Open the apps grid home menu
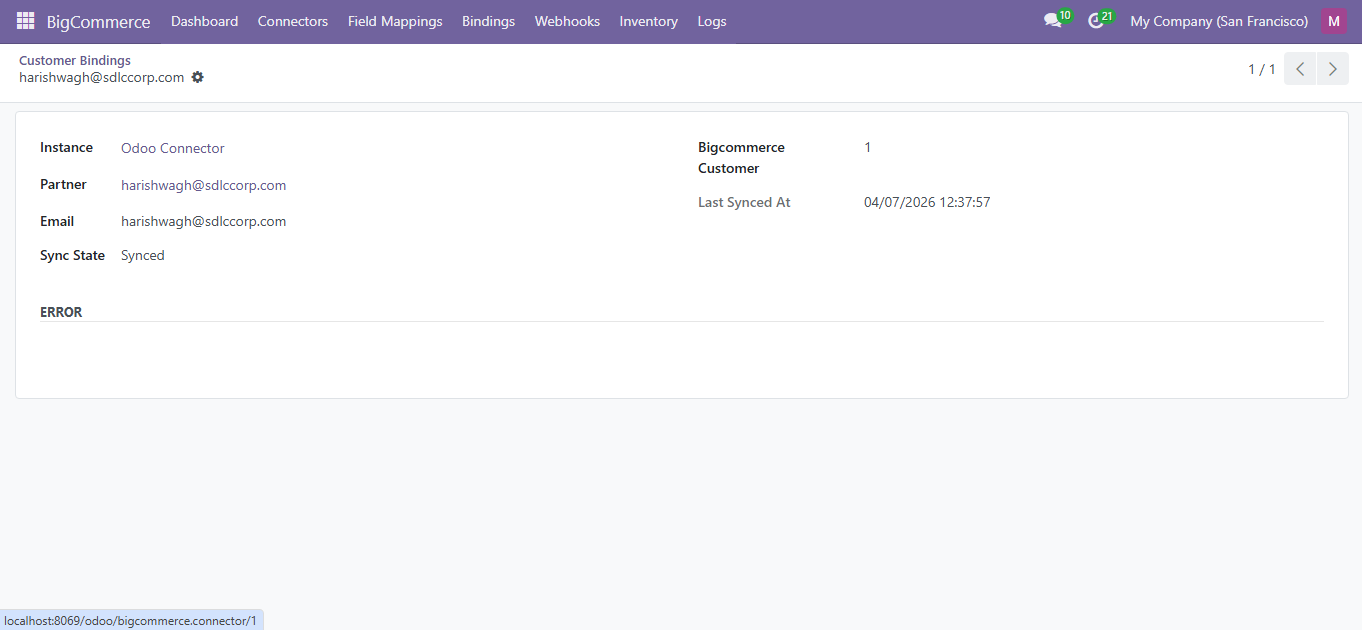This screenshot has height=630, width=1362. [x=25, y=21]
